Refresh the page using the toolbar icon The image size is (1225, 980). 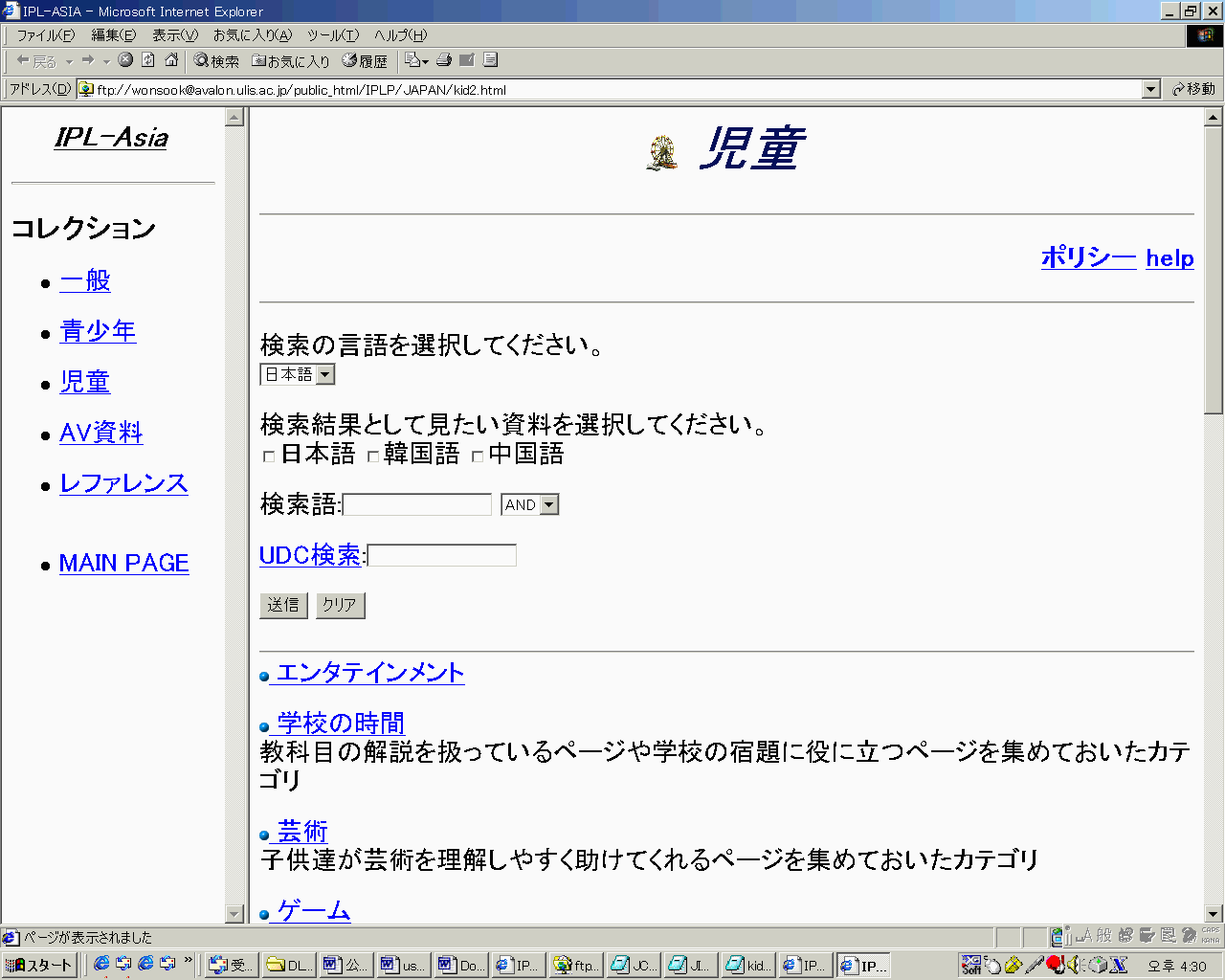coord(148,60)
